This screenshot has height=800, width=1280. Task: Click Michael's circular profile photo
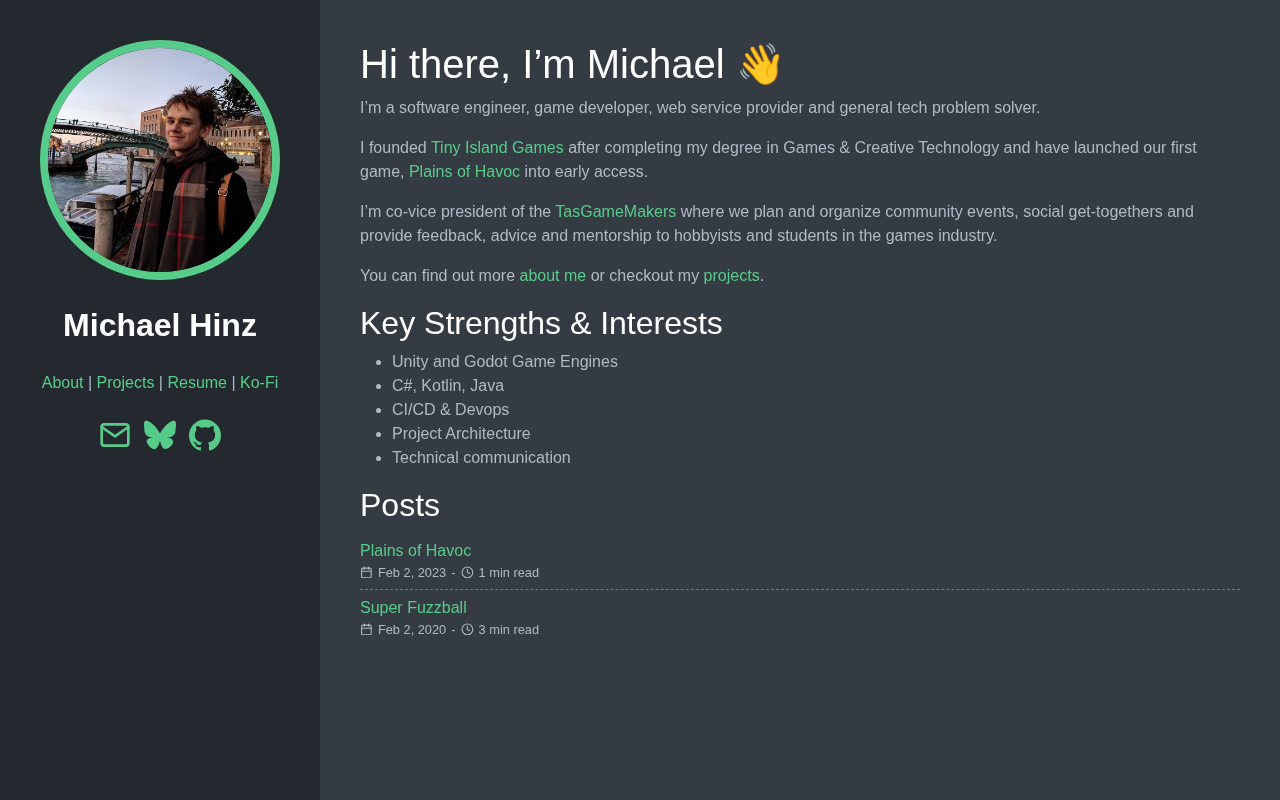160,160
